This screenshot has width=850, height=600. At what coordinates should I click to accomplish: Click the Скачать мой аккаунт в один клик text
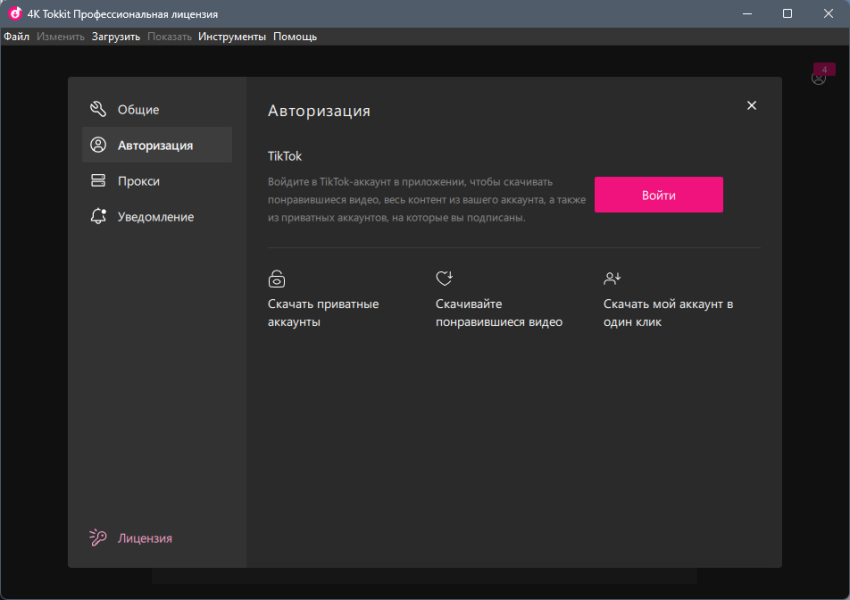(x=668, y=313)
